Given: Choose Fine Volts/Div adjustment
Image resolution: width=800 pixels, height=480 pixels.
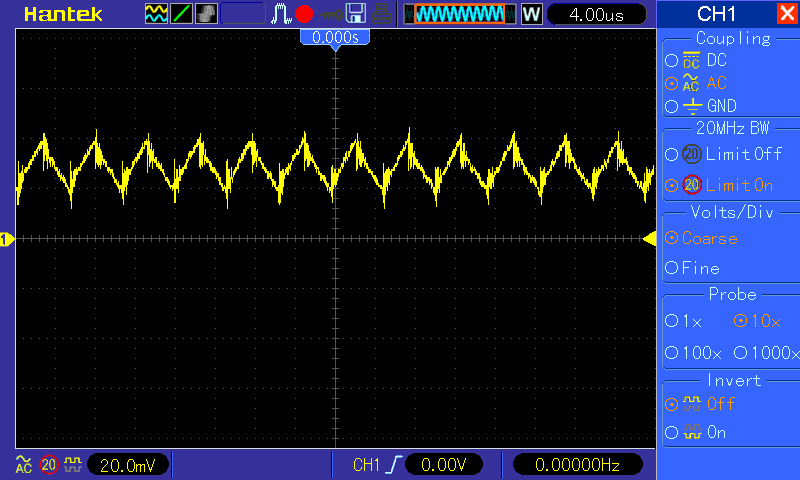Looking at the screenshot, I should [x=692, y=268].
